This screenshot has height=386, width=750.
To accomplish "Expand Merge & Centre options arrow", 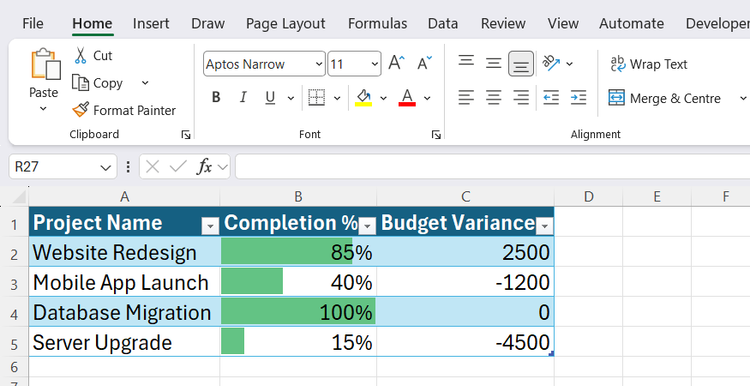I will [x=743, y=98].
